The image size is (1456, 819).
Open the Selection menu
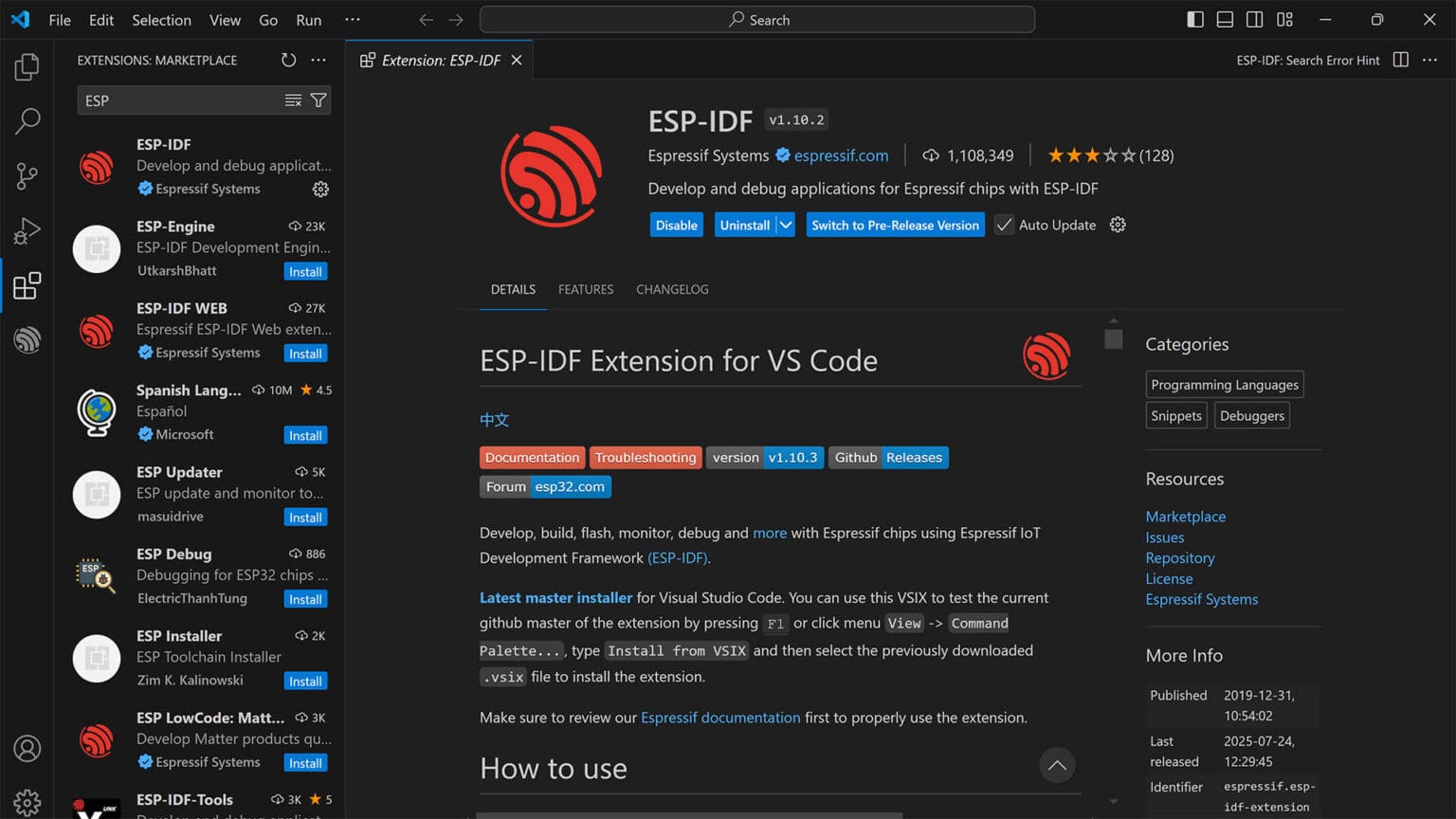click(x=161, y=20)
